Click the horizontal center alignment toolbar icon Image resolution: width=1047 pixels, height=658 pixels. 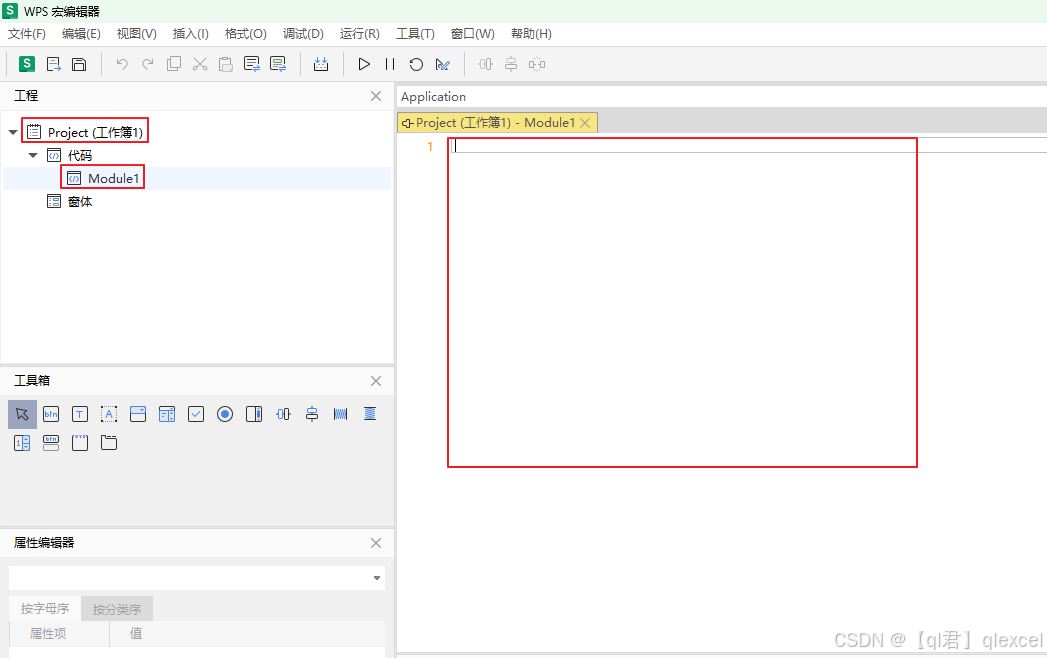click(485, 64)
